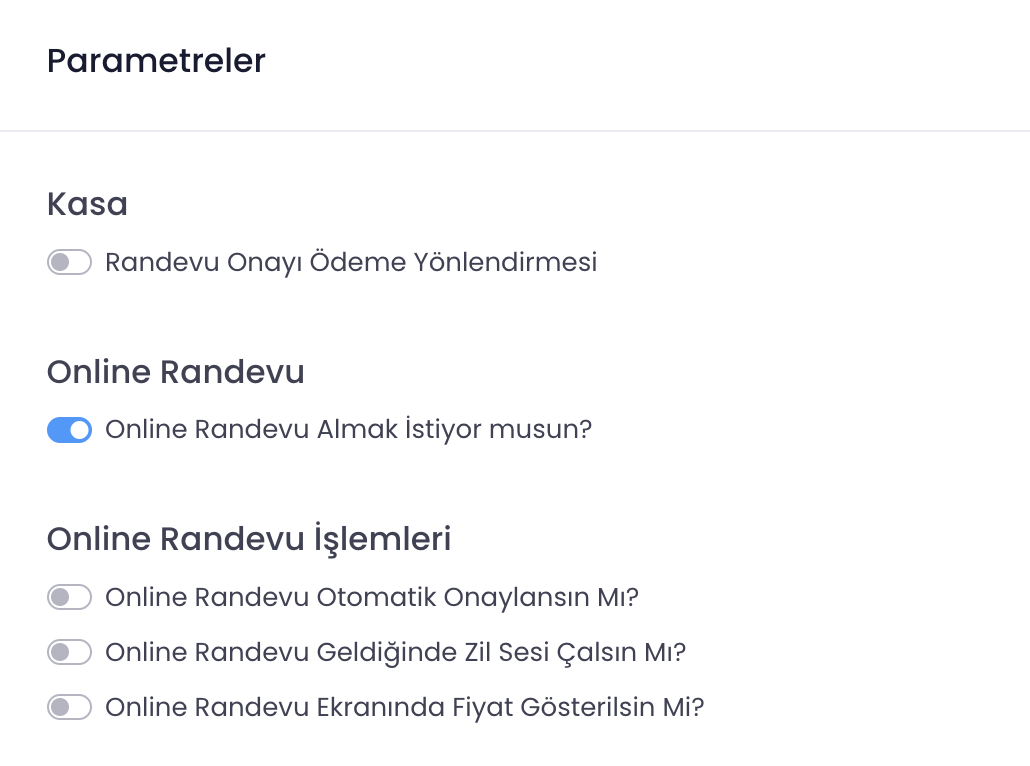The height and width of the screenshot is (766, 1030).
Task: Click the gray knob beside Fiyat Gösterilsin
Action: click(x=59, y=708)
